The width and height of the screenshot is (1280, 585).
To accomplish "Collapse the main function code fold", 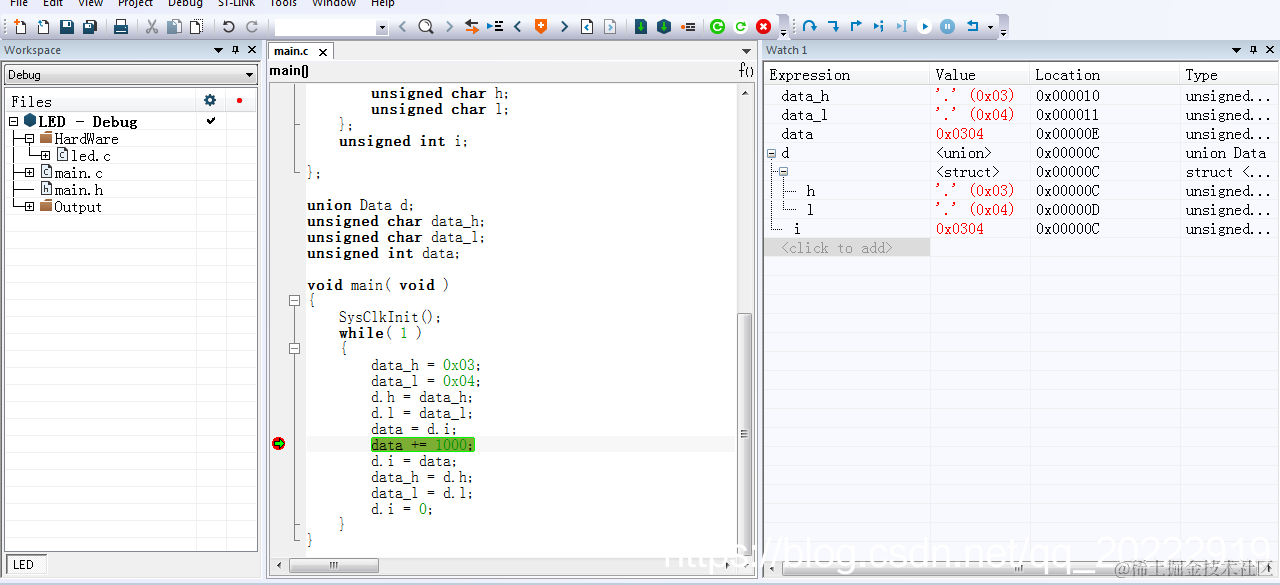I will pos(294,300).
